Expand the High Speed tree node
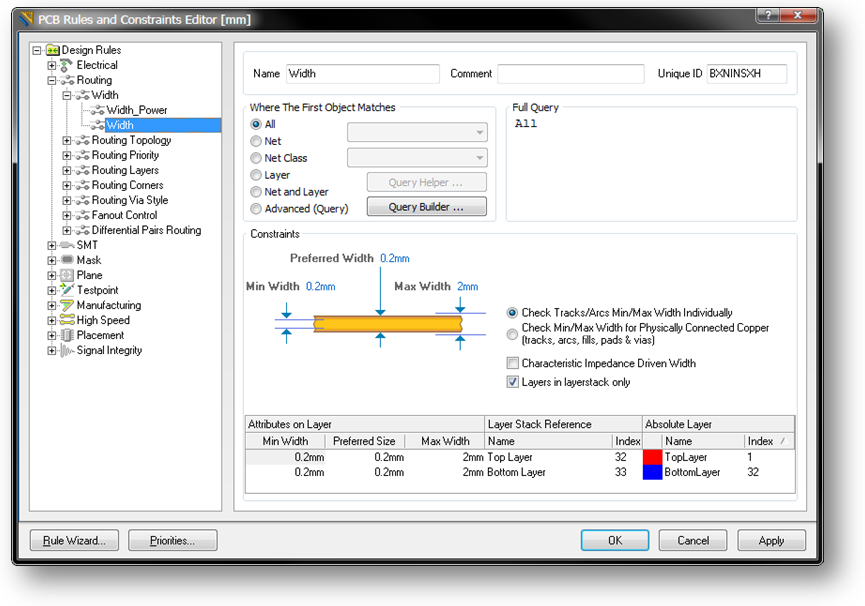The image size is (865, 606). [x=52, y=320]
